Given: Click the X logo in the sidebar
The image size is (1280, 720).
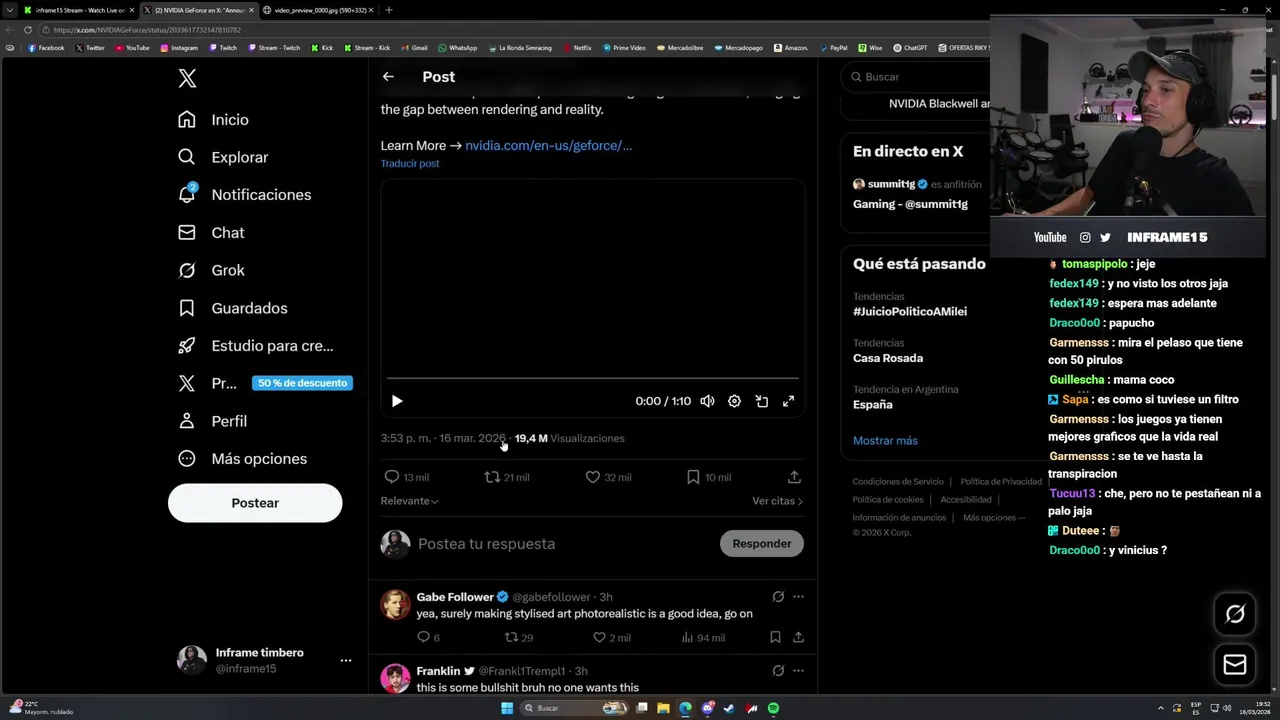Looking at the screenshot, I should coord(187,79).
